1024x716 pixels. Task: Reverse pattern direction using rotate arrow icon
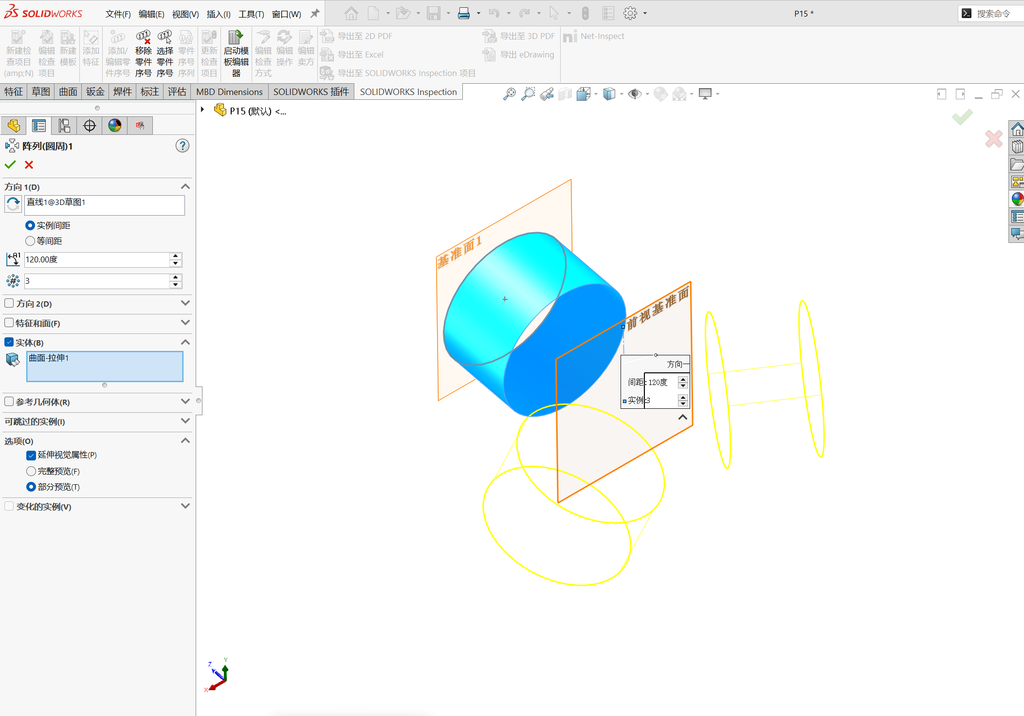12,204
